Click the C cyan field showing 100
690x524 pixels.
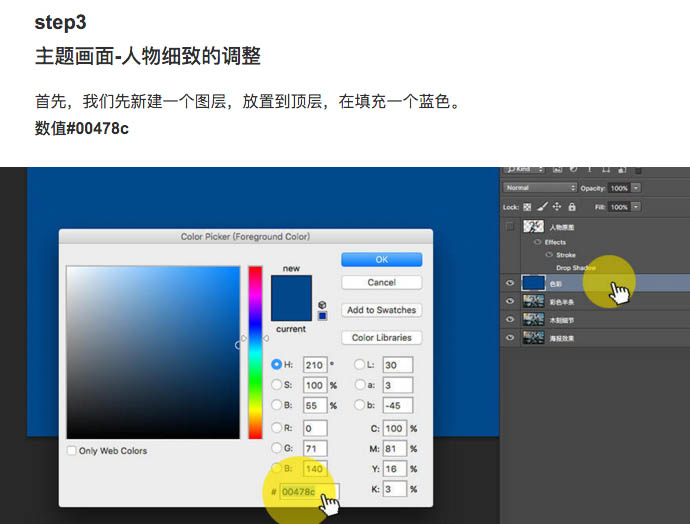tap(394, 428)
